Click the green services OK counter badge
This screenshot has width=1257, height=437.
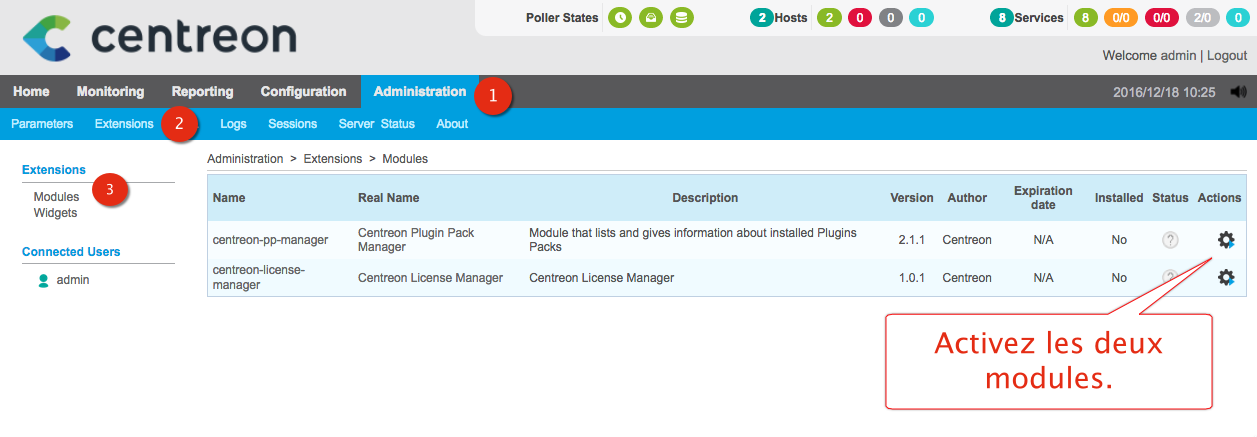1085,18
